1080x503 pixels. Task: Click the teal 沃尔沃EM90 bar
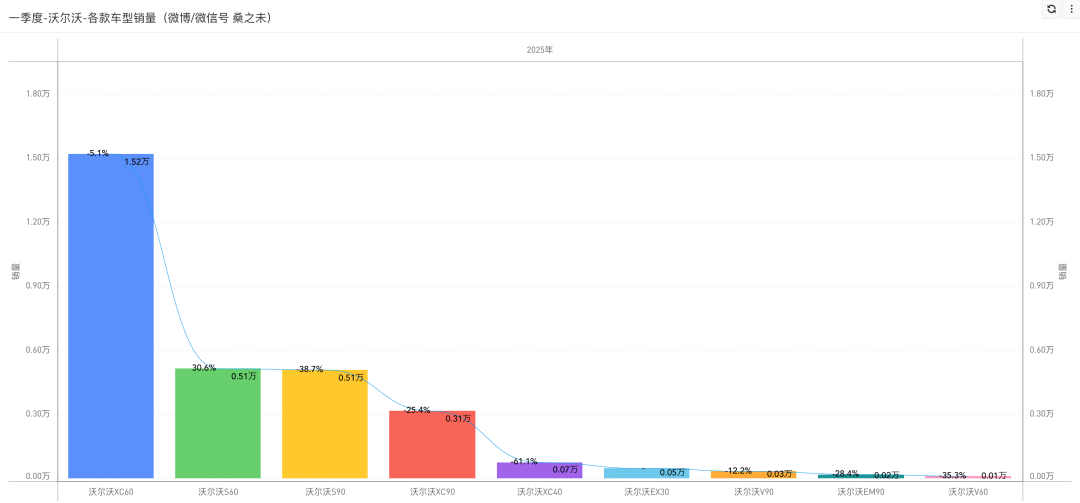click(x=861, y=476)
